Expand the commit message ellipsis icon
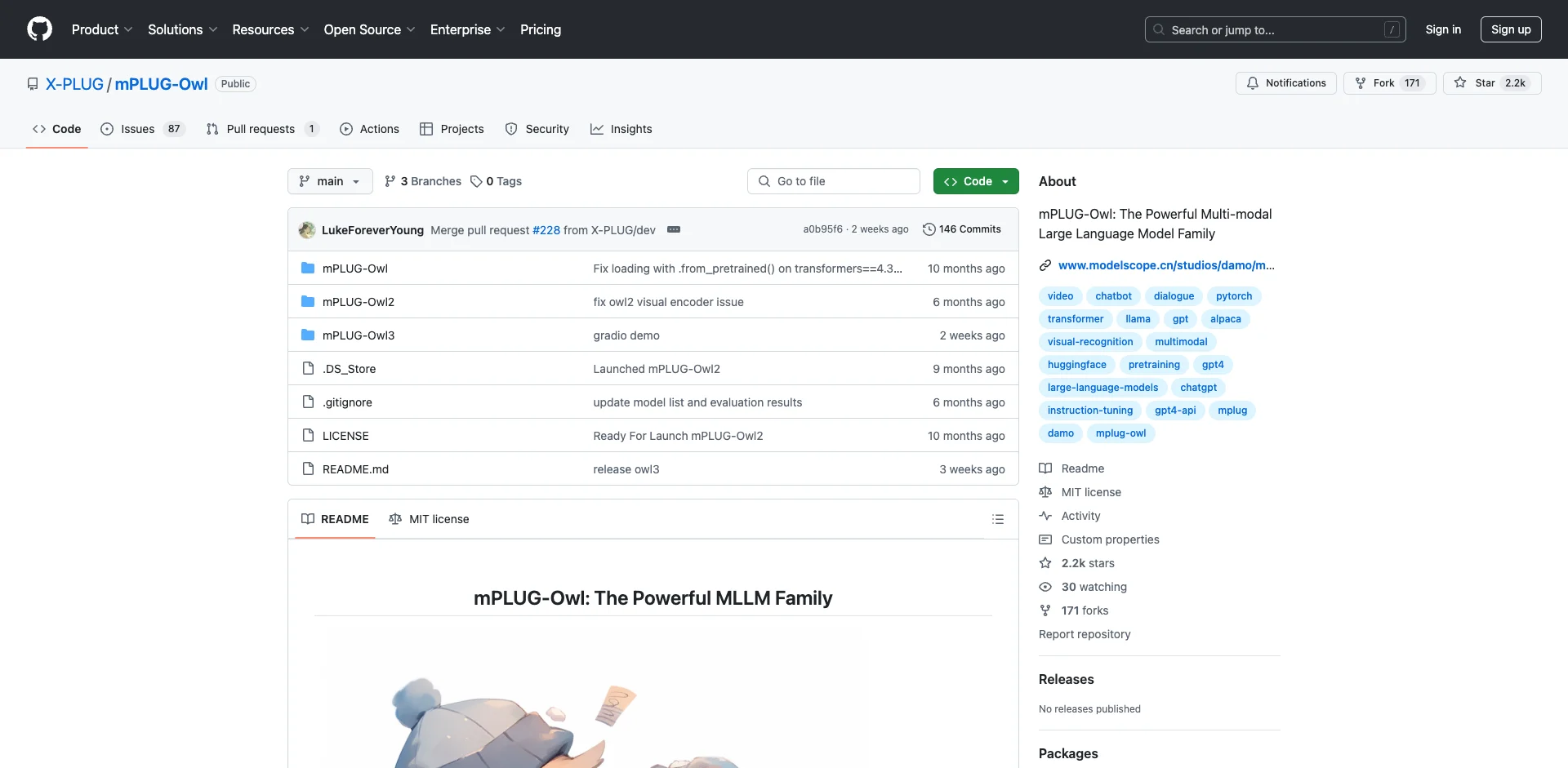This screenshot has width=1568, height=768. [x=674, y=229]
